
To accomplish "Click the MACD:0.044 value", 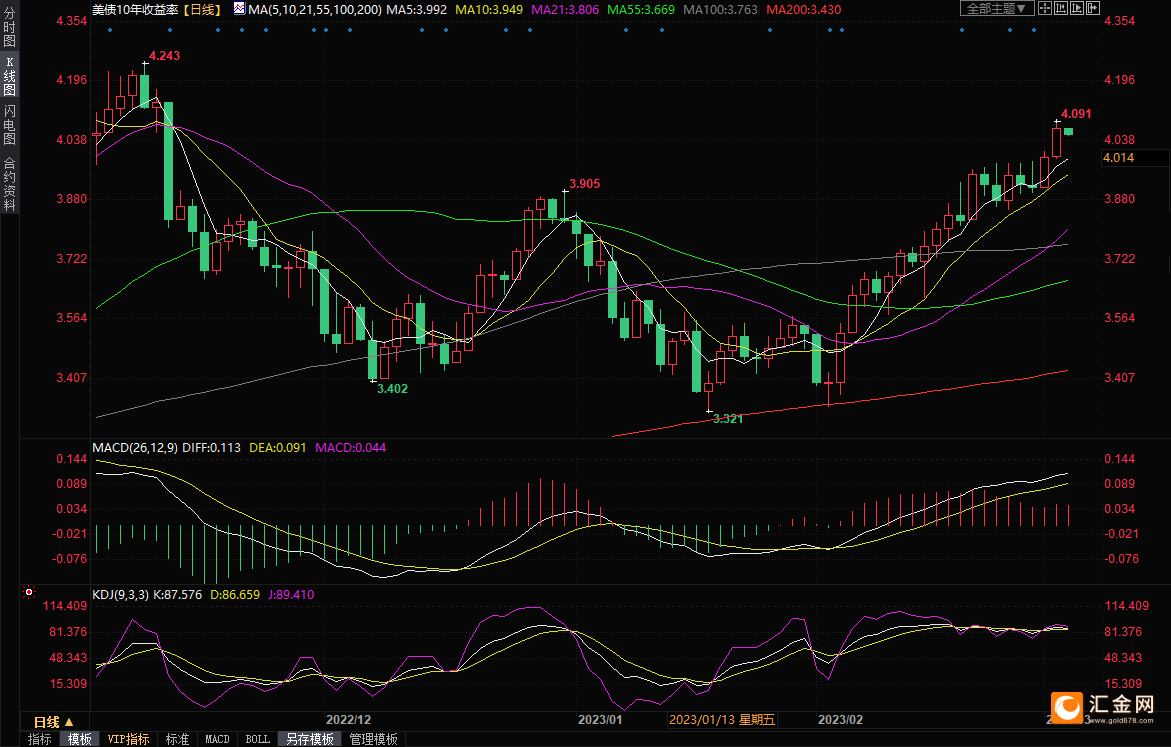I will click(350, 447).
